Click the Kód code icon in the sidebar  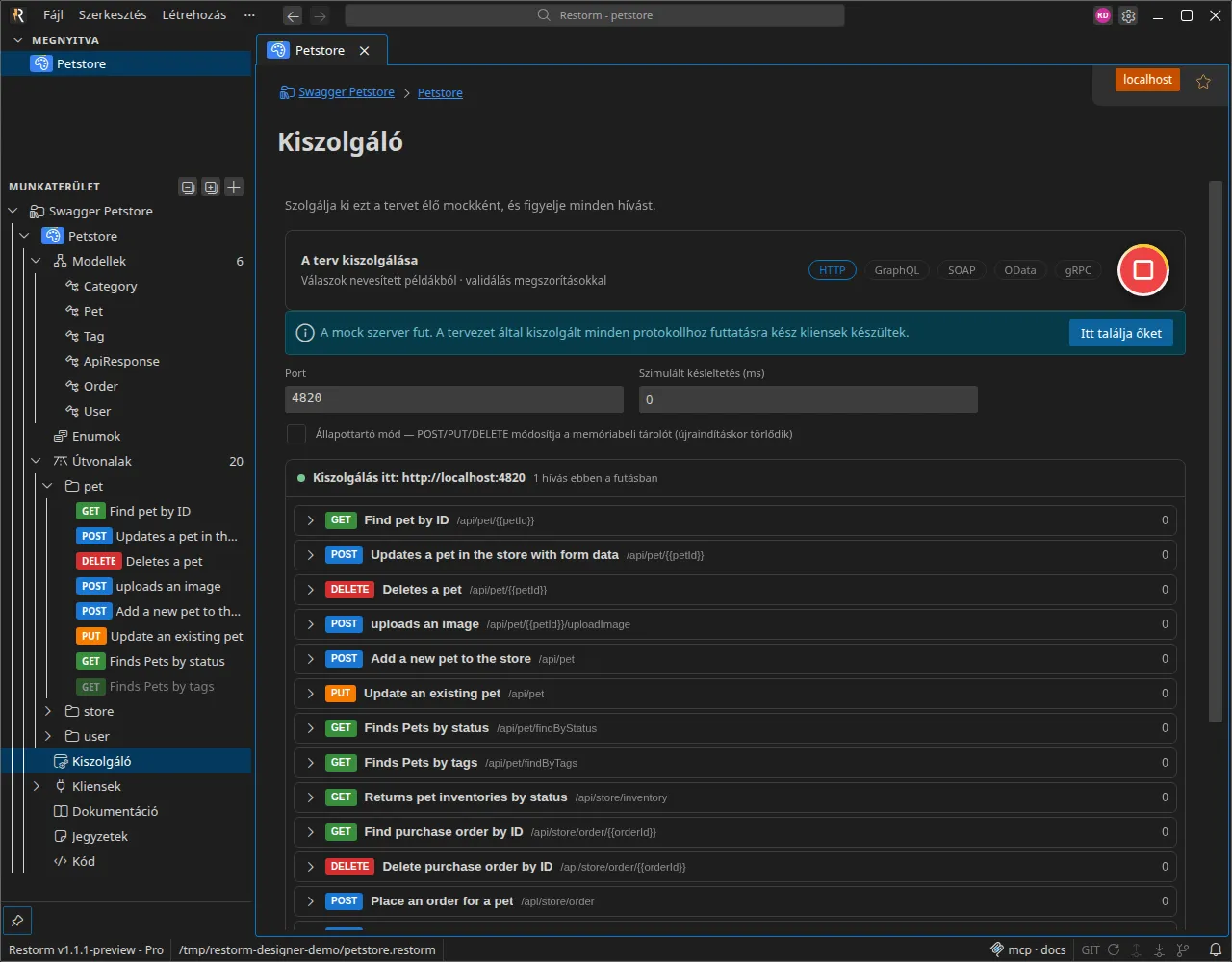(x=61, y=862)
